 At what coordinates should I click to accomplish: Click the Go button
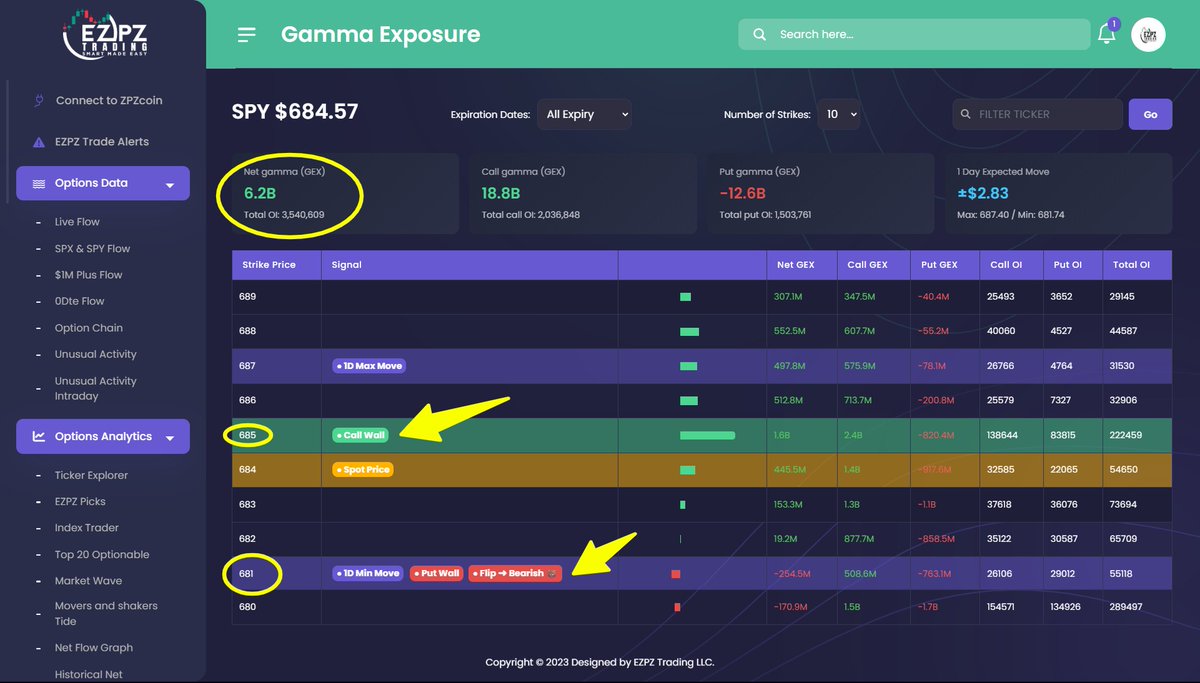(1150, 114)
